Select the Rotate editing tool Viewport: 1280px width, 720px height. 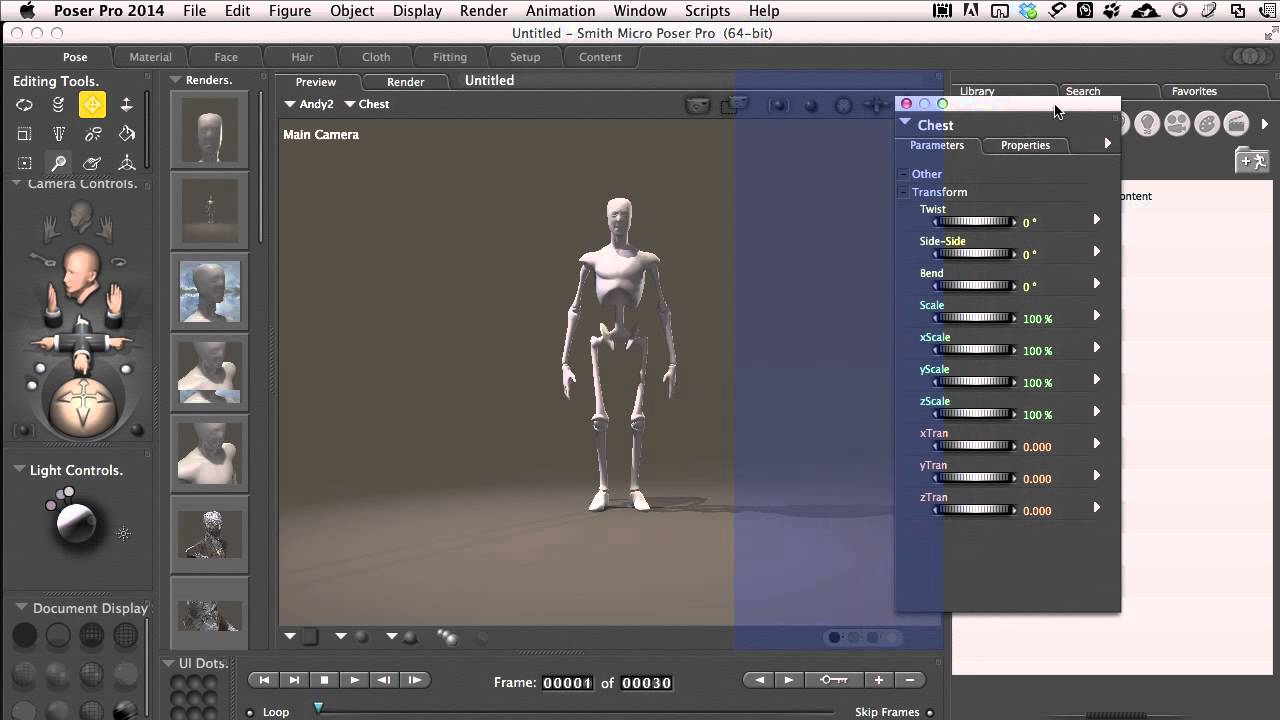tap(24, 105)
